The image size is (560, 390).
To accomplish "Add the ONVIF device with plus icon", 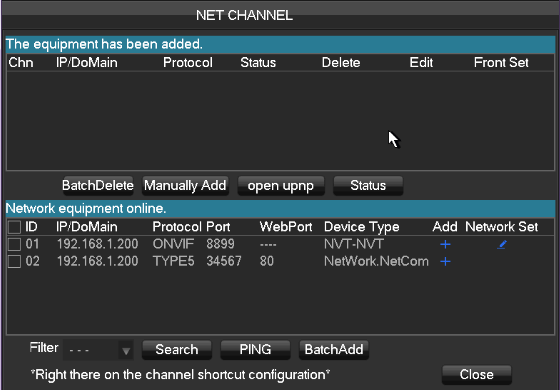I will click(445, 245).
